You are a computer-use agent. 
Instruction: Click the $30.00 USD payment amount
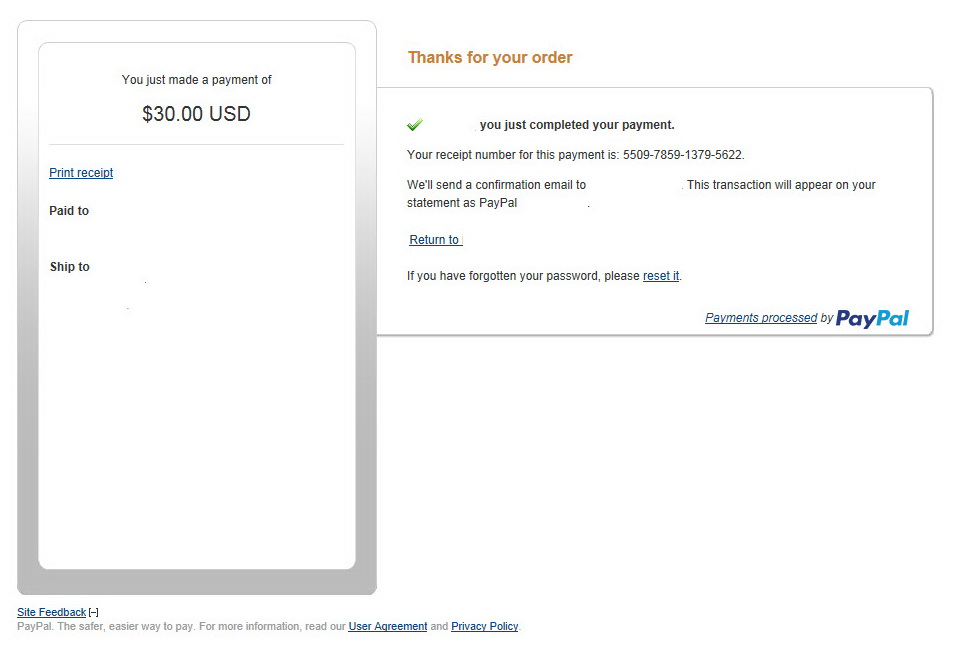tap(196, 113)
